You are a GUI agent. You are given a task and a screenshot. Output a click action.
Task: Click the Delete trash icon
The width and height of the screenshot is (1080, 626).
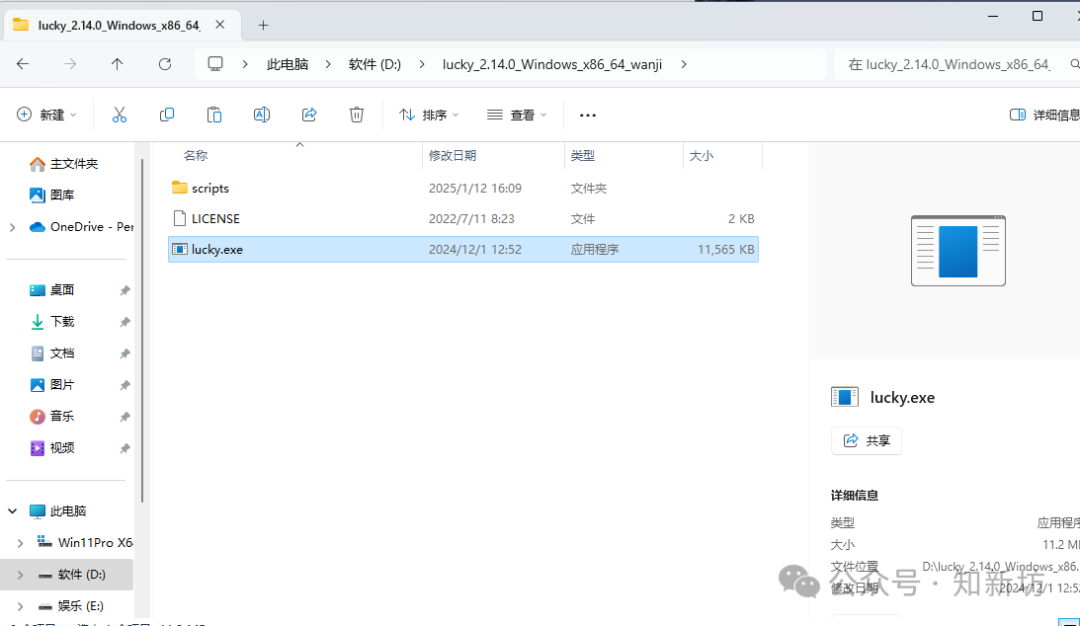pos(356,115)
